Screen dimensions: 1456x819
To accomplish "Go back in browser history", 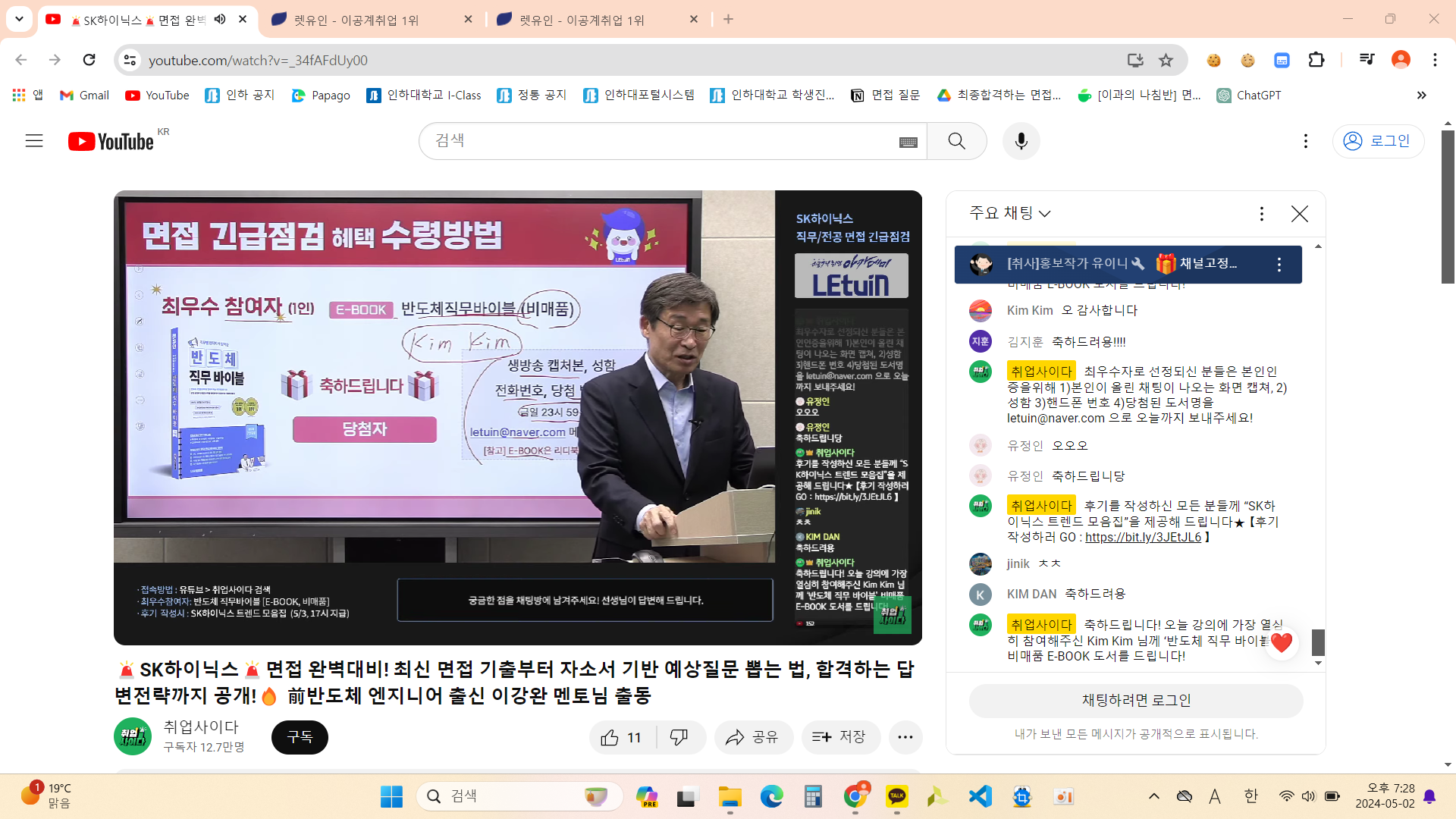I will 21,60.
